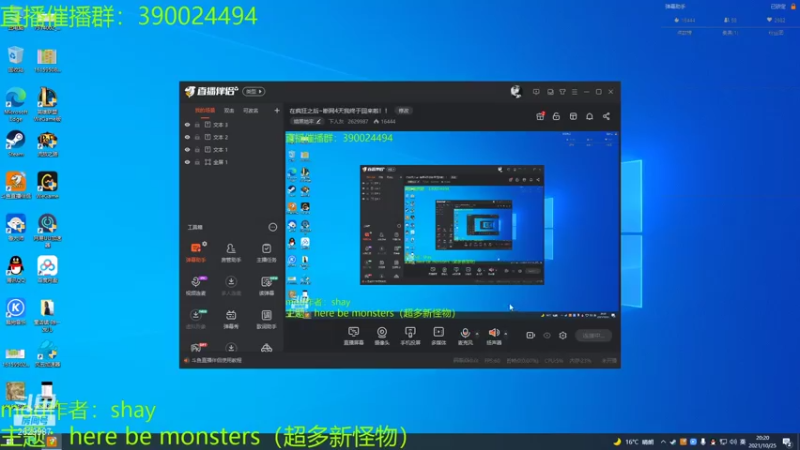Click the 连接中 start streaming button
Screen dimensions: 800x450
[x=593, y=335]
